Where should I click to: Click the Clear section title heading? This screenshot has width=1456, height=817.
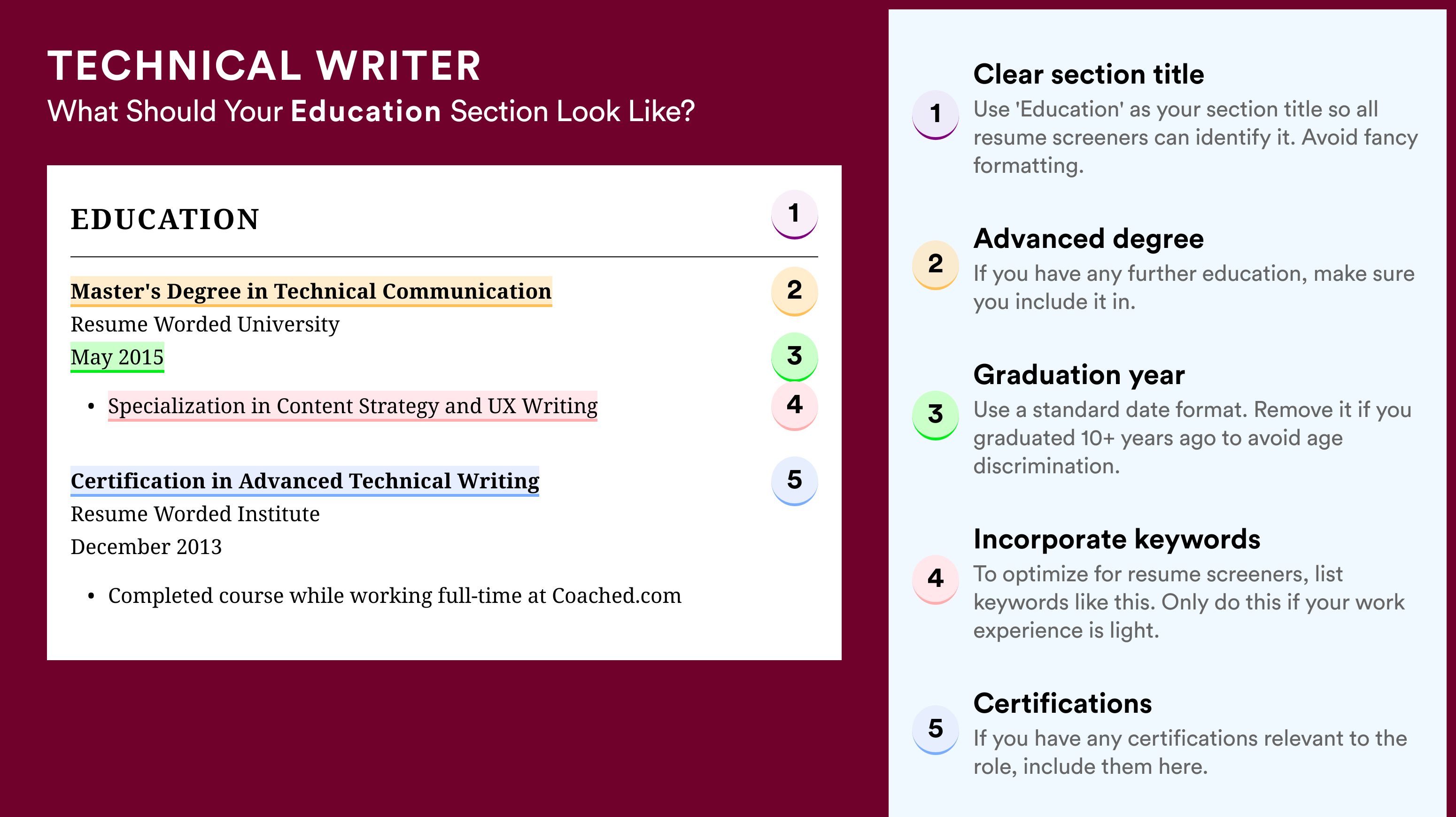pyautogui.click(x=1089, y=74)
